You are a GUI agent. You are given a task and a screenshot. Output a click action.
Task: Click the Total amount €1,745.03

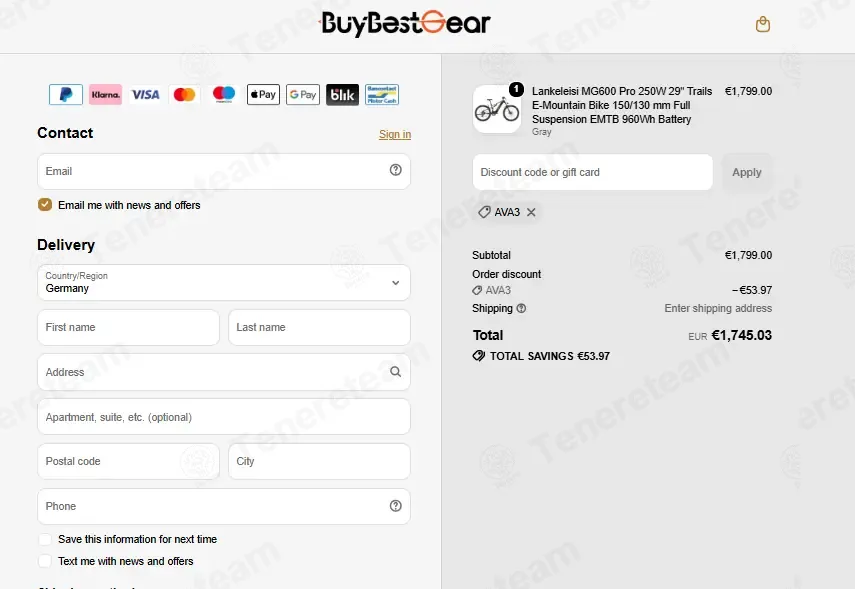click(x=742, y=335)
